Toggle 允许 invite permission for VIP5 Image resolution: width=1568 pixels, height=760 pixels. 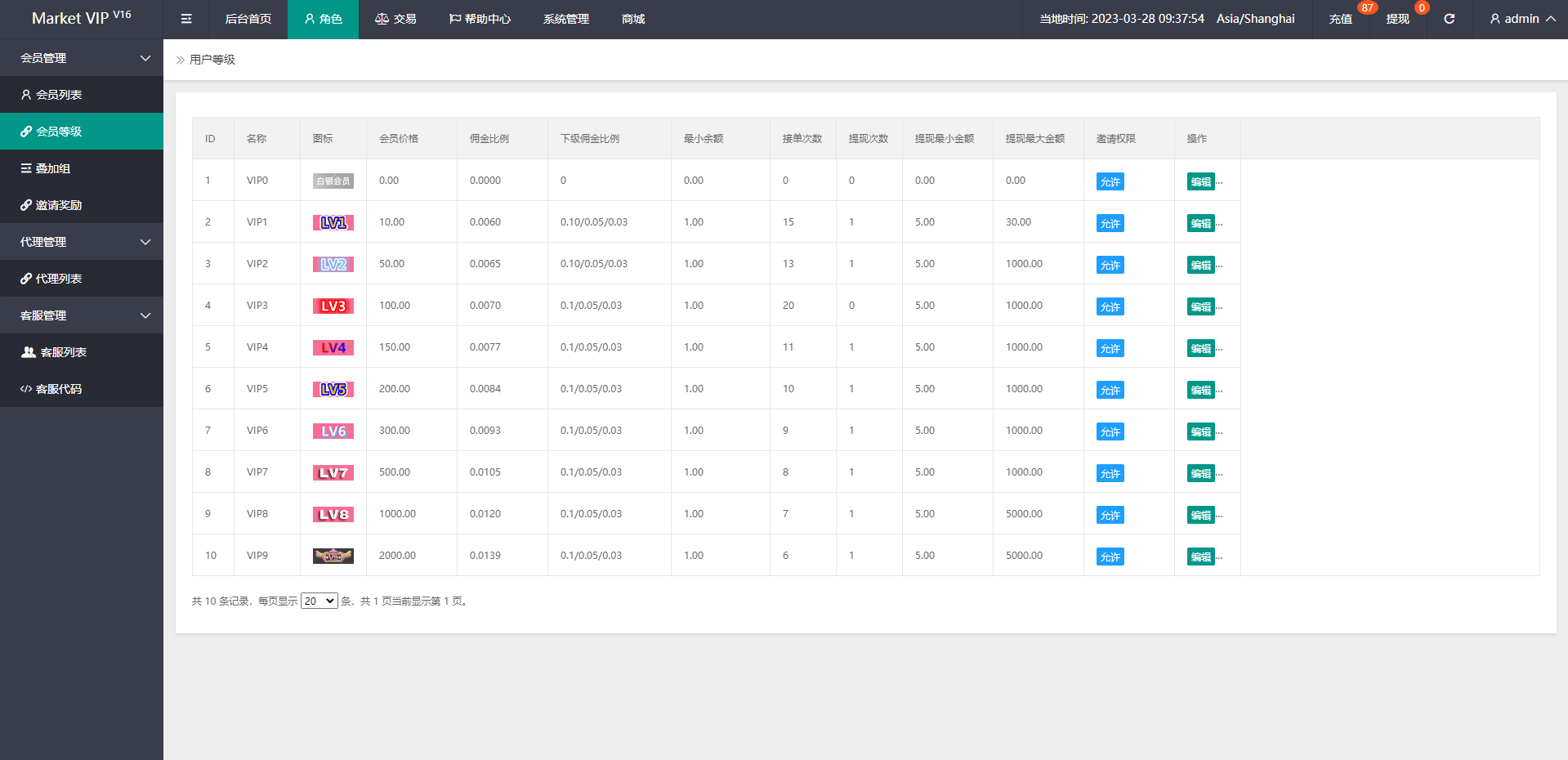coord(1110,390)
